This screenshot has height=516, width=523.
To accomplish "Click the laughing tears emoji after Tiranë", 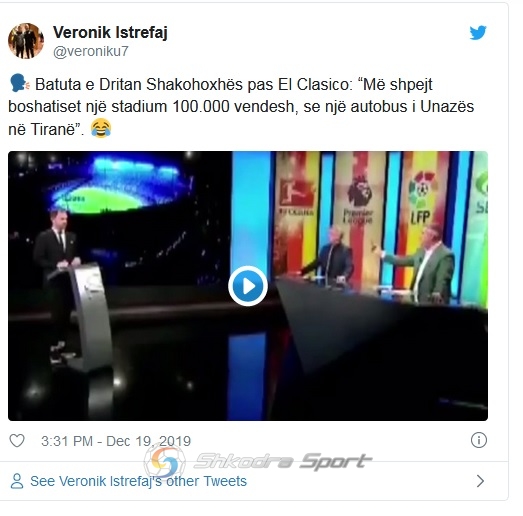I will click(x=101, y=128).
